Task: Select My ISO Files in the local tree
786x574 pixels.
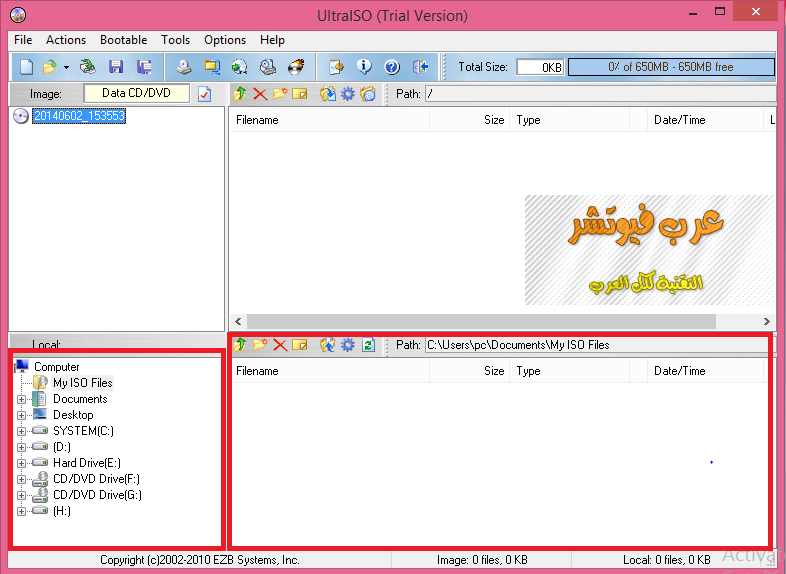Action: [x=83, y=383]
